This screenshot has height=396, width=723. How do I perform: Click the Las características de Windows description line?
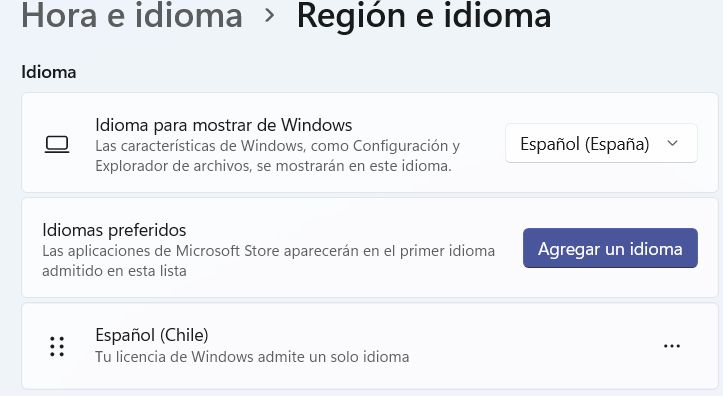[278, 146]
